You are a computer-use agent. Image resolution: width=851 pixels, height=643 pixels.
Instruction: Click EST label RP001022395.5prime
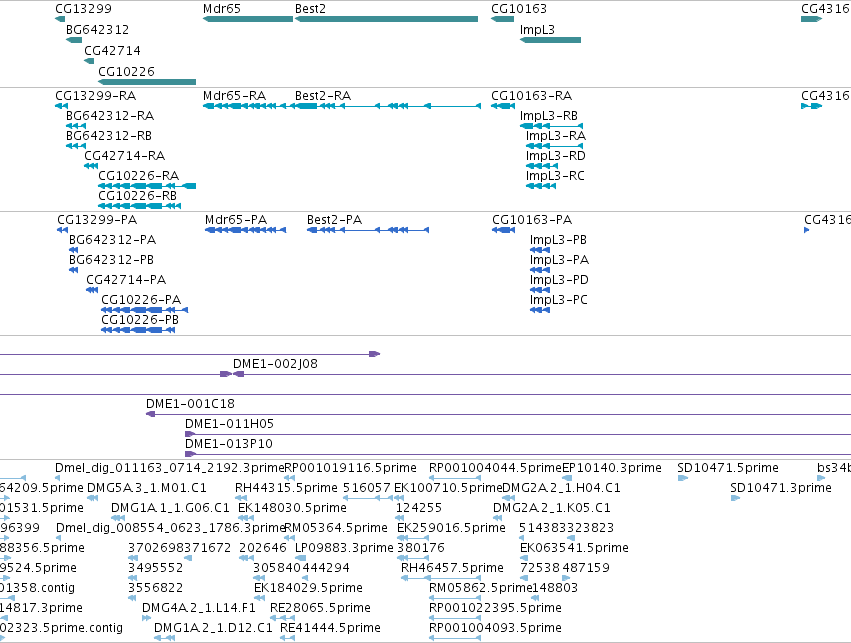pos(495,609)
